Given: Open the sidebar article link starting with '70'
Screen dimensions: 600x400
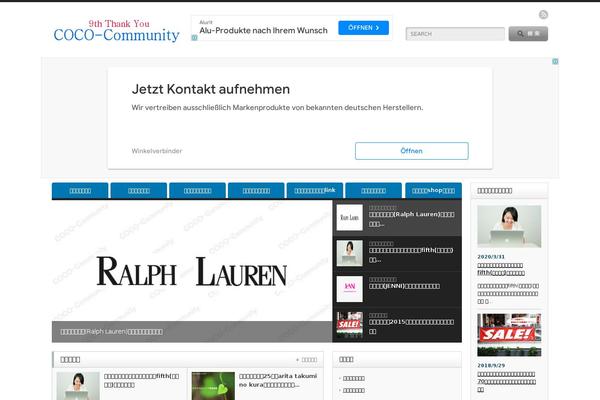Looking at the screenshot, I should 507,382.
